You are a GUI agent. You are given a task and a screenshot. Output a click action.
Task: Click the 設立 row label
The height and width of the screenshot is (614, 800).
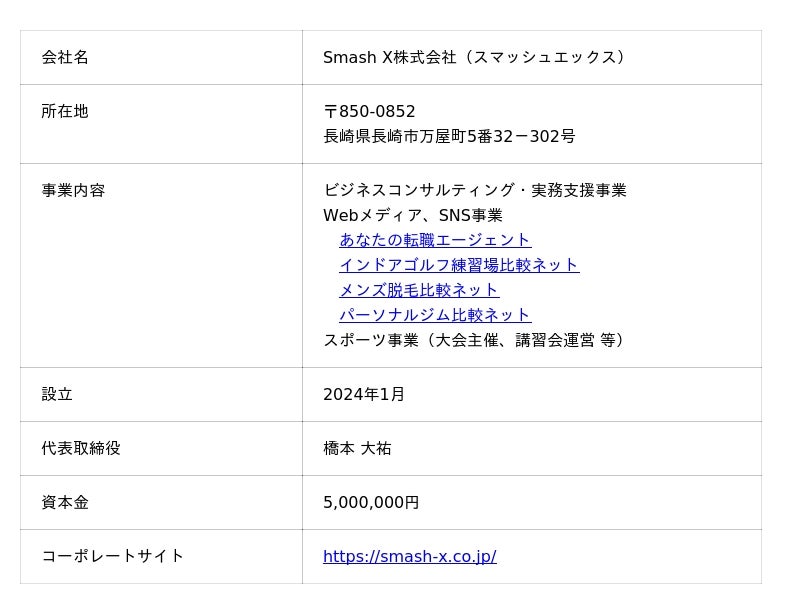click(x=57, y=394)
